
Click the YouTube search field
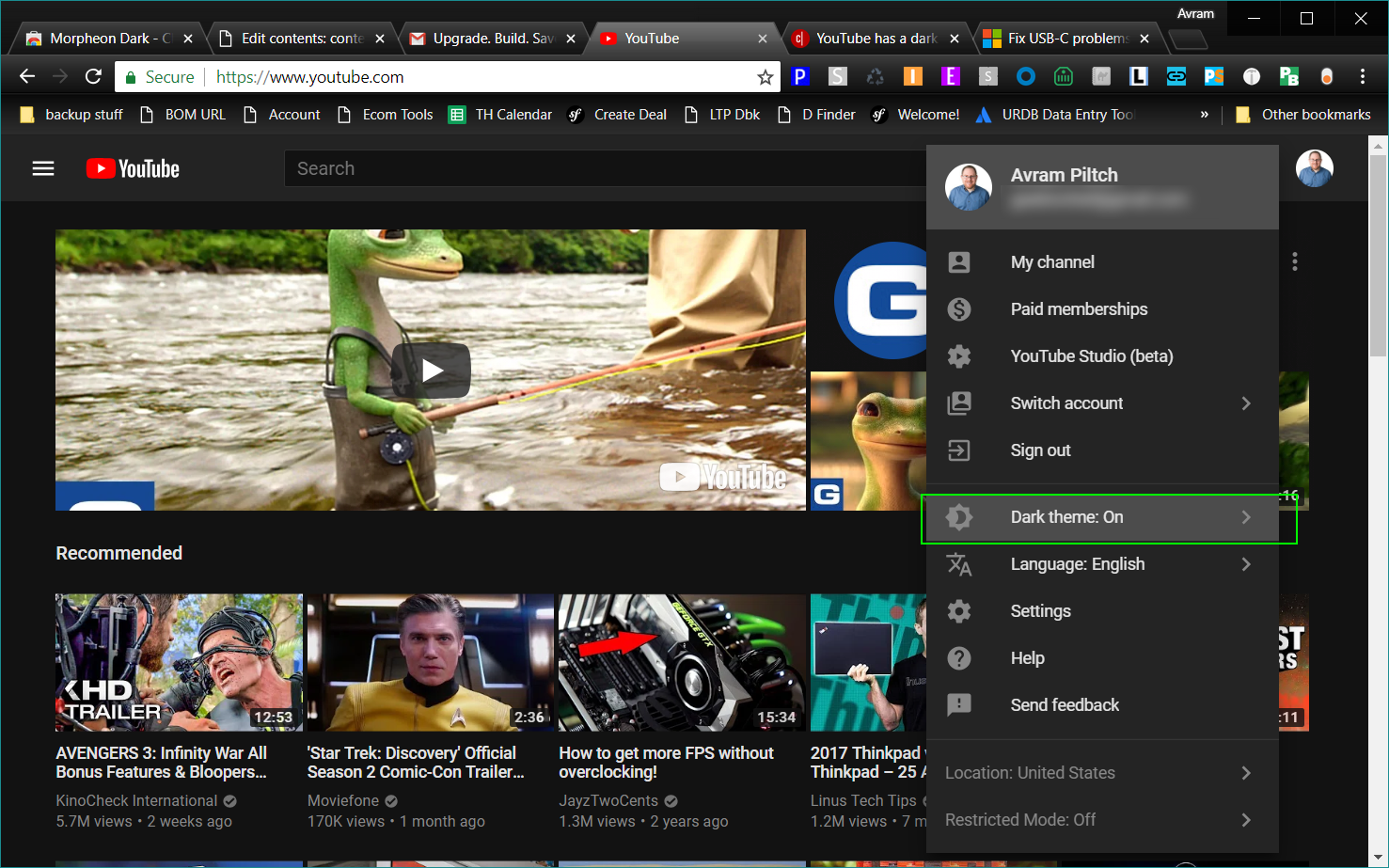coord(605,168)
